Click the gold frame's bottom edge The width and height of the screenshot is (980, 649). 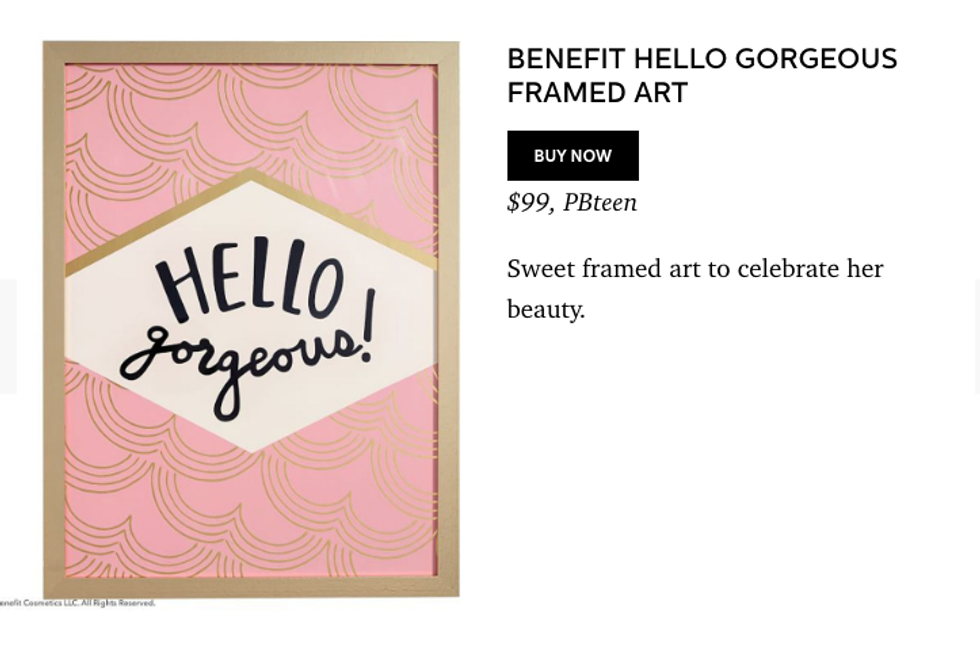[x=250, y=586]
